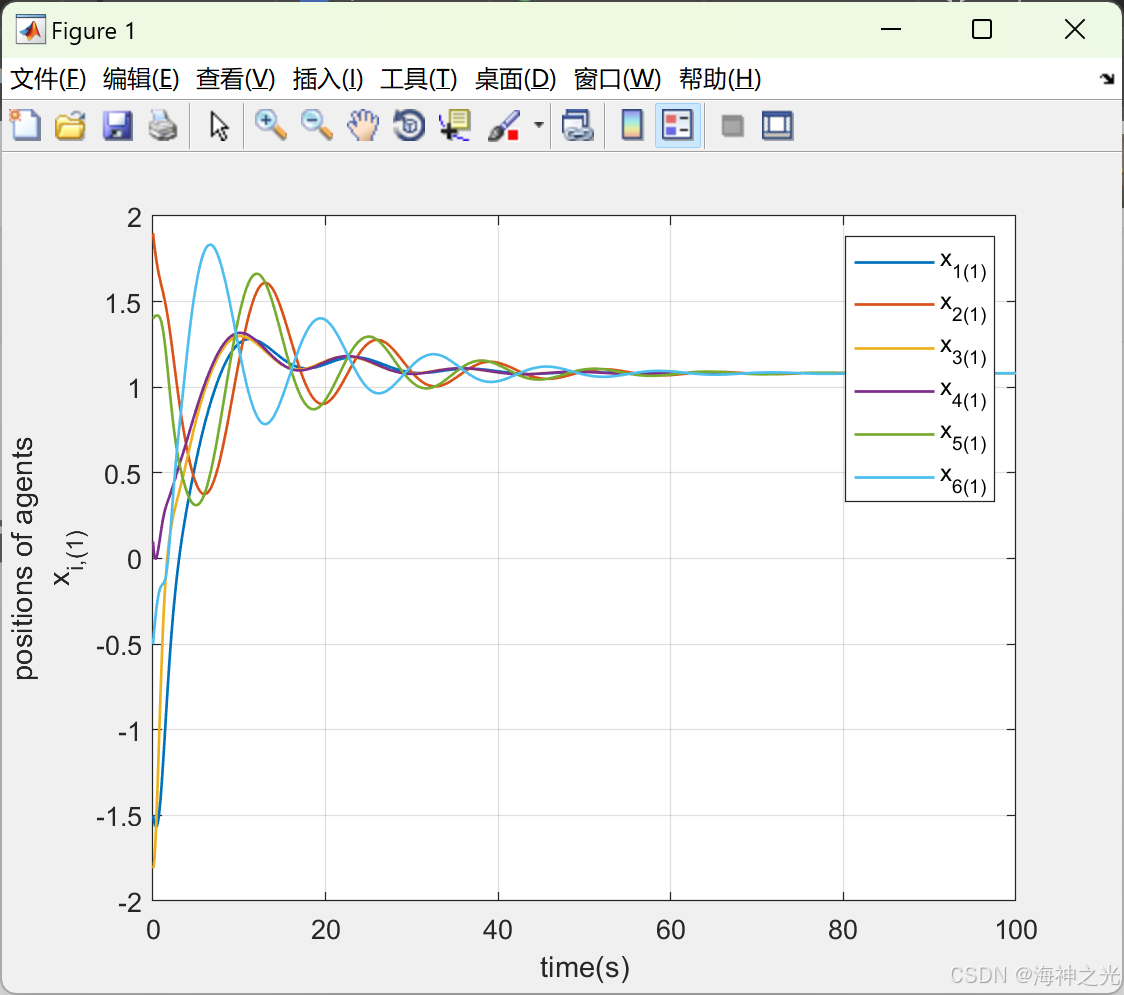Close the Figure 1 window
This screenshot has width=1124, height=995.
(1075, 29)
